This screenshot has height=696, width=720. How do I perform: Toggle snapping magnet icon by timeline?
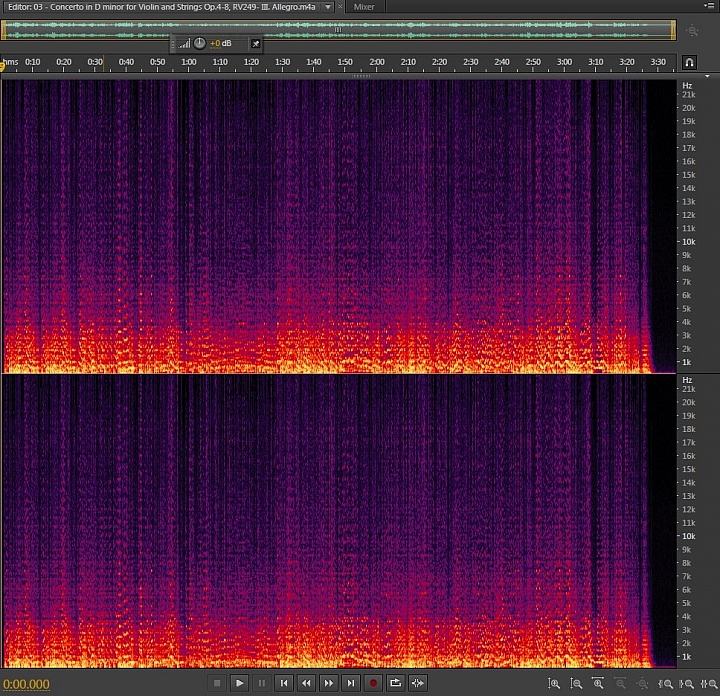pyautogui.click(x=689, y=62)
